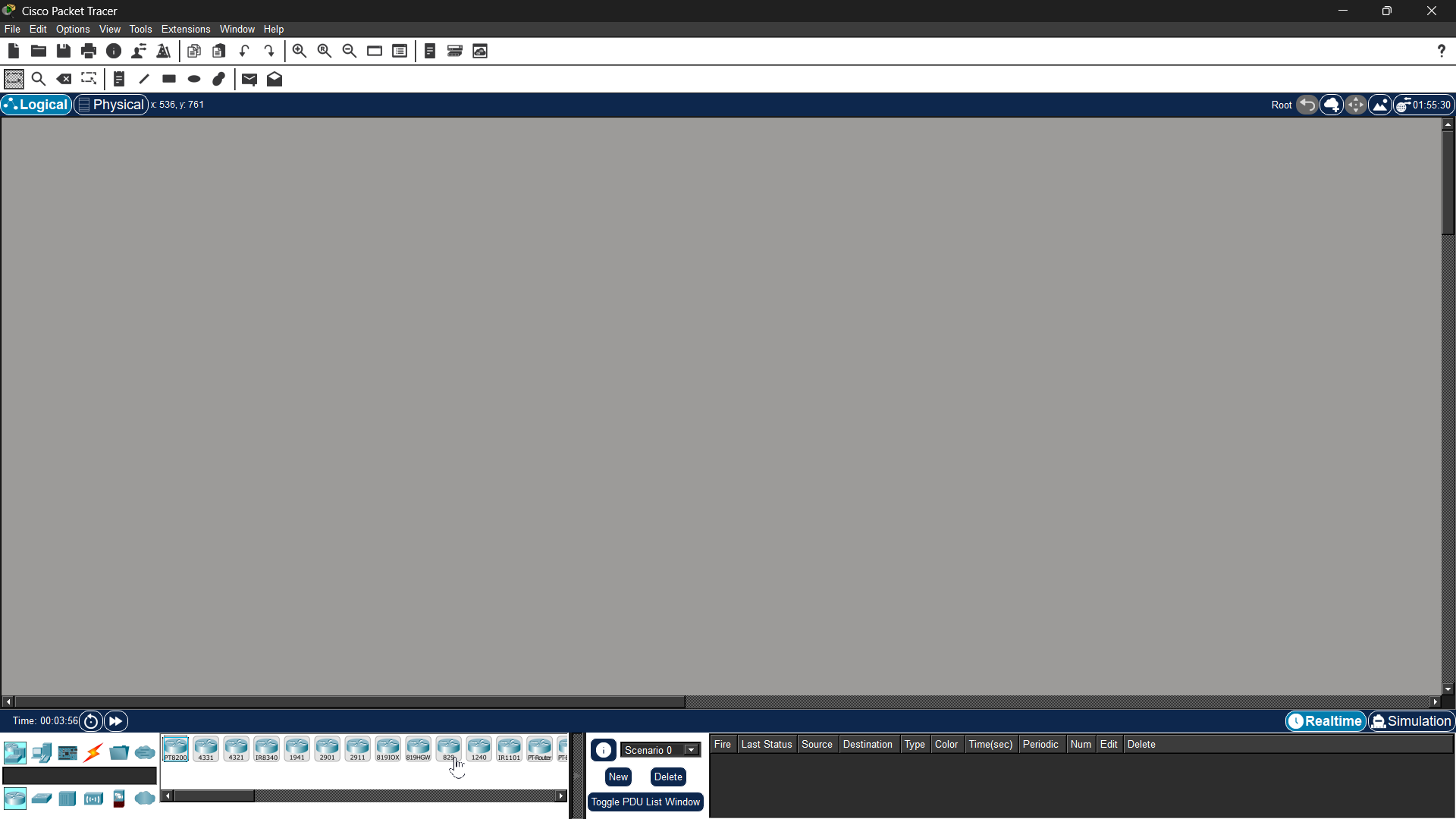This screenshot has height=819, width=1456.
Task: Switch to Simulation mode
Action: (1411, 721)
